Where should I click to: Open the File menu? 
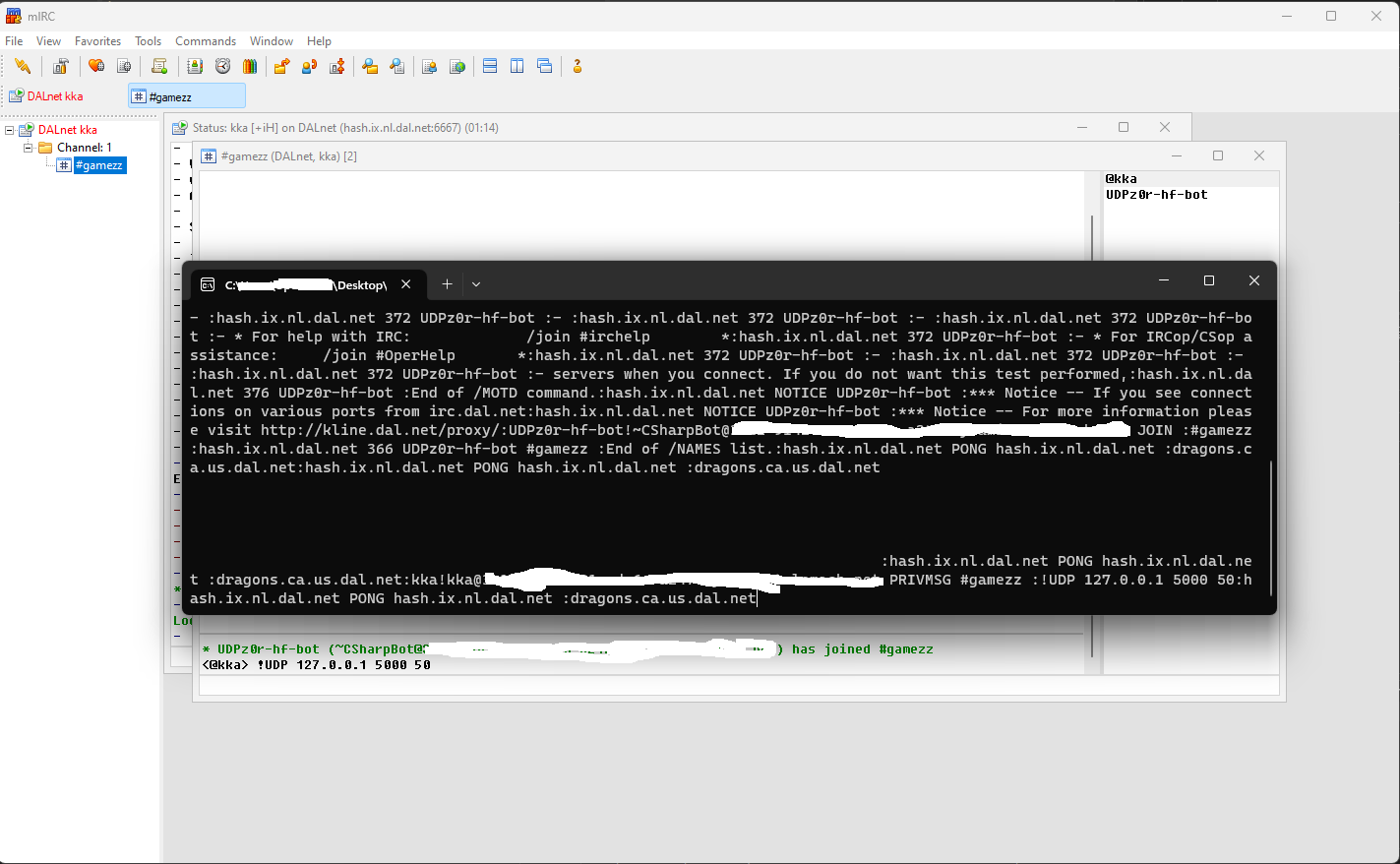[14, 41]
